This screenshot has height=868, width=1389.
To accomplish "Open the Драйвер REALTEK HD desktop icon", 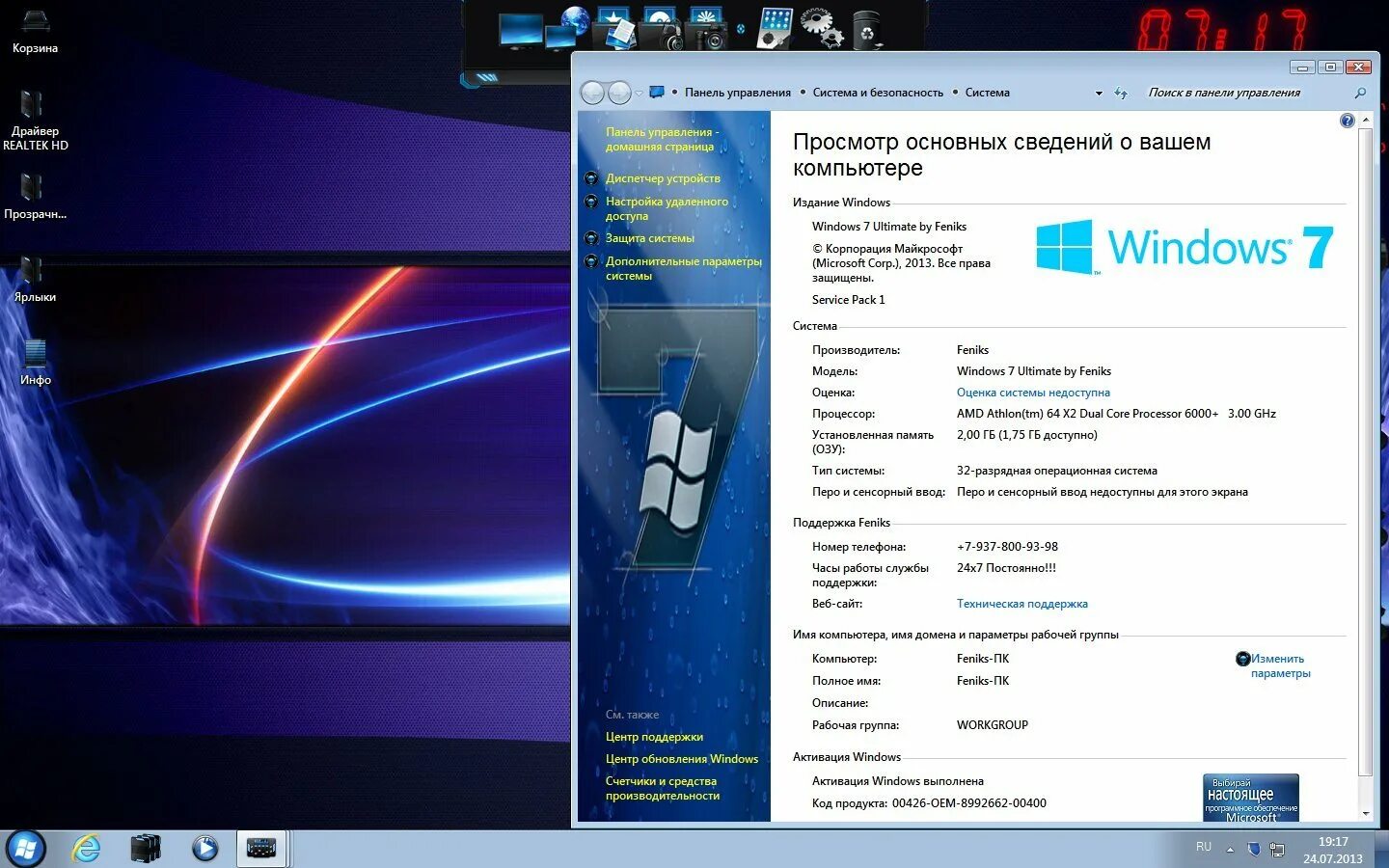I will (35, 121).
